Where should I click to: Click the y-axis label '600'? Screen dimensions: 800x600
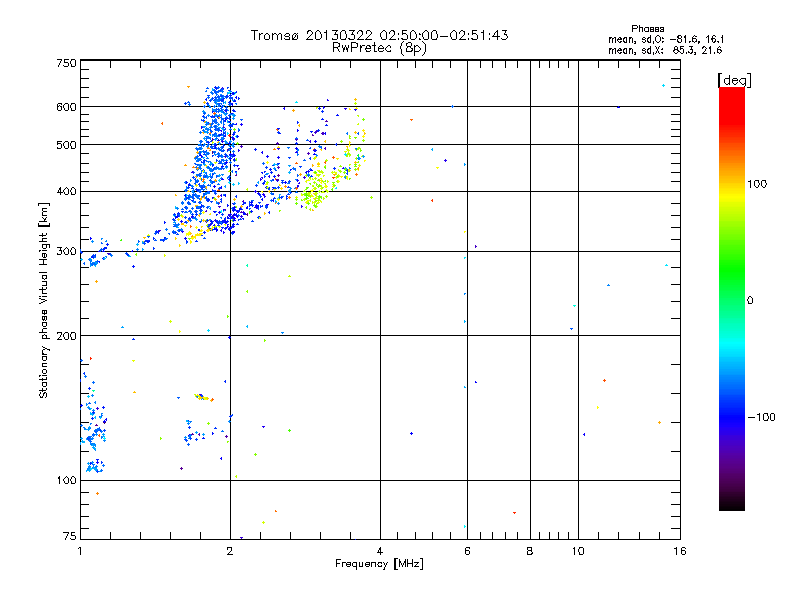pos(66,107)
